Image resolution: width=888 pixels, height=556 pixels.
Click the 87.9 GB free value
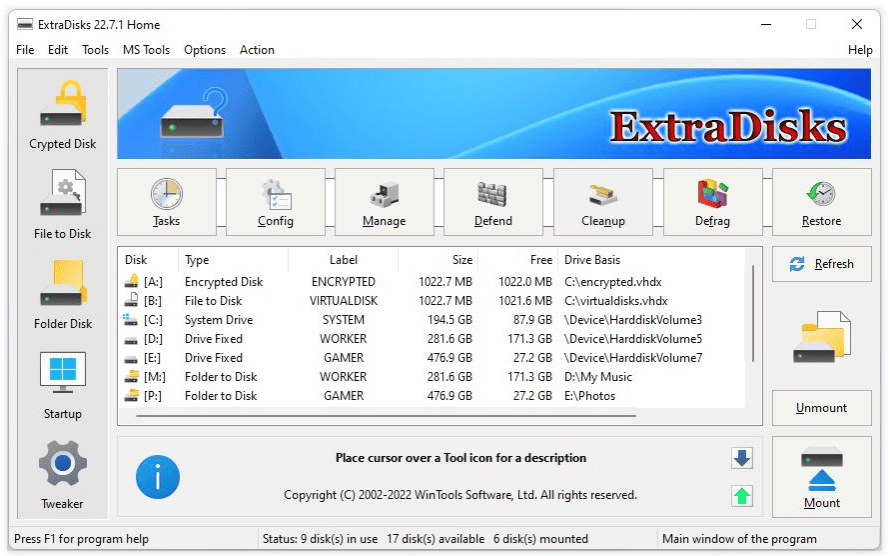532,320
